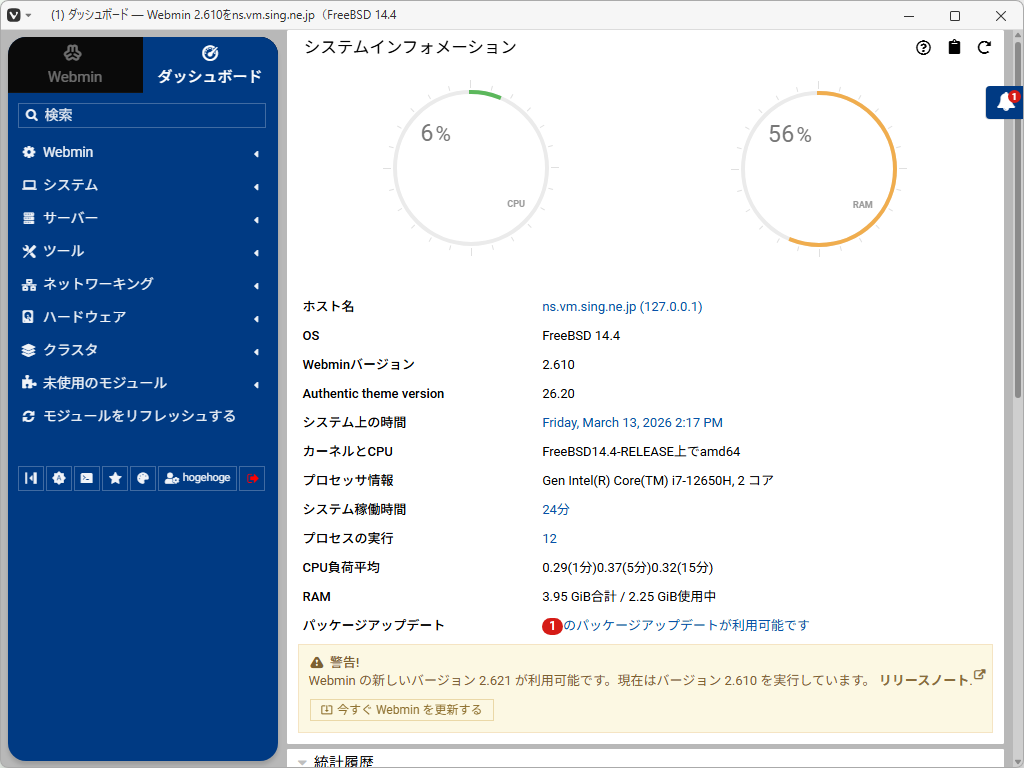The height and width of the screenshot is (768, 1024).
Task: Open favorites with the star icon
Action: pos(115,478)
